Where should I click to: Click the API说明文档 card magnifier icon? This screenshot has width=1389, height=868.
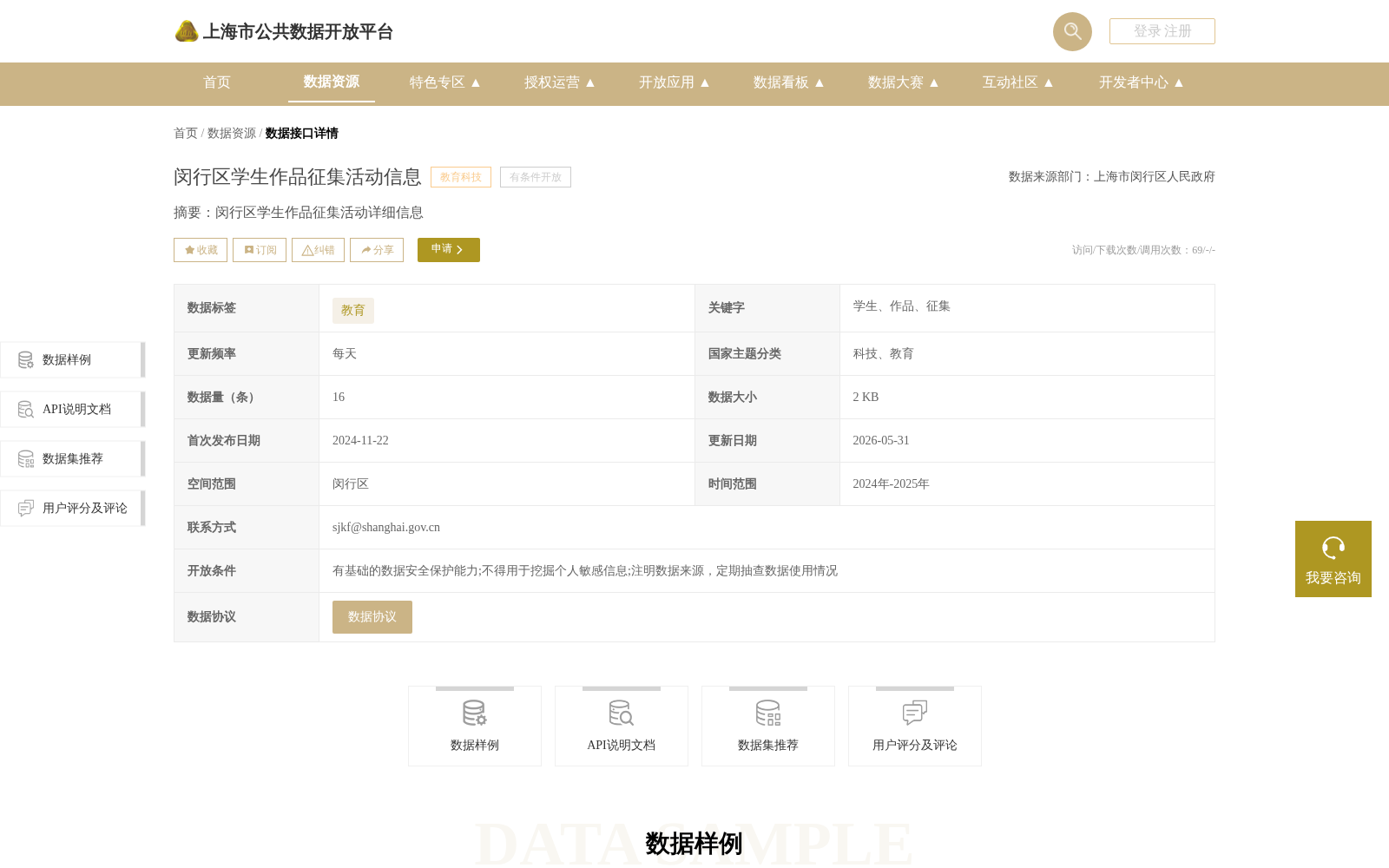[x=622, y=713]
